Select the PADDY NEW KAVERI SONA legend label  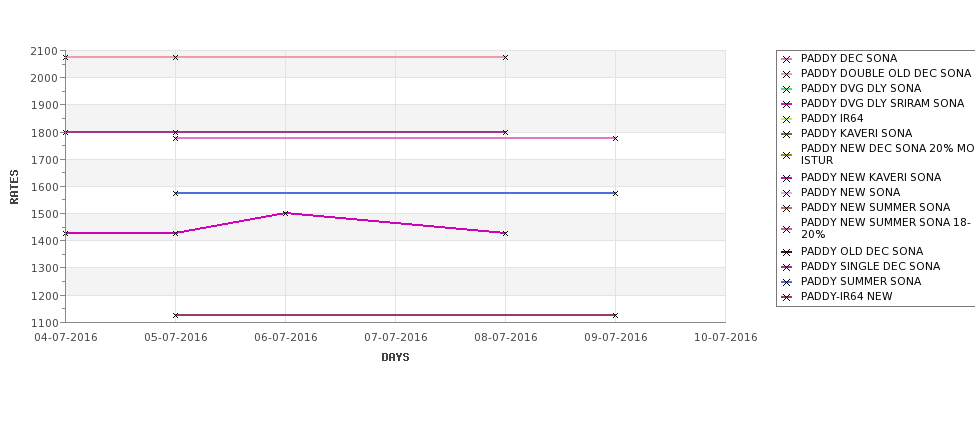[x=871, y=177]
